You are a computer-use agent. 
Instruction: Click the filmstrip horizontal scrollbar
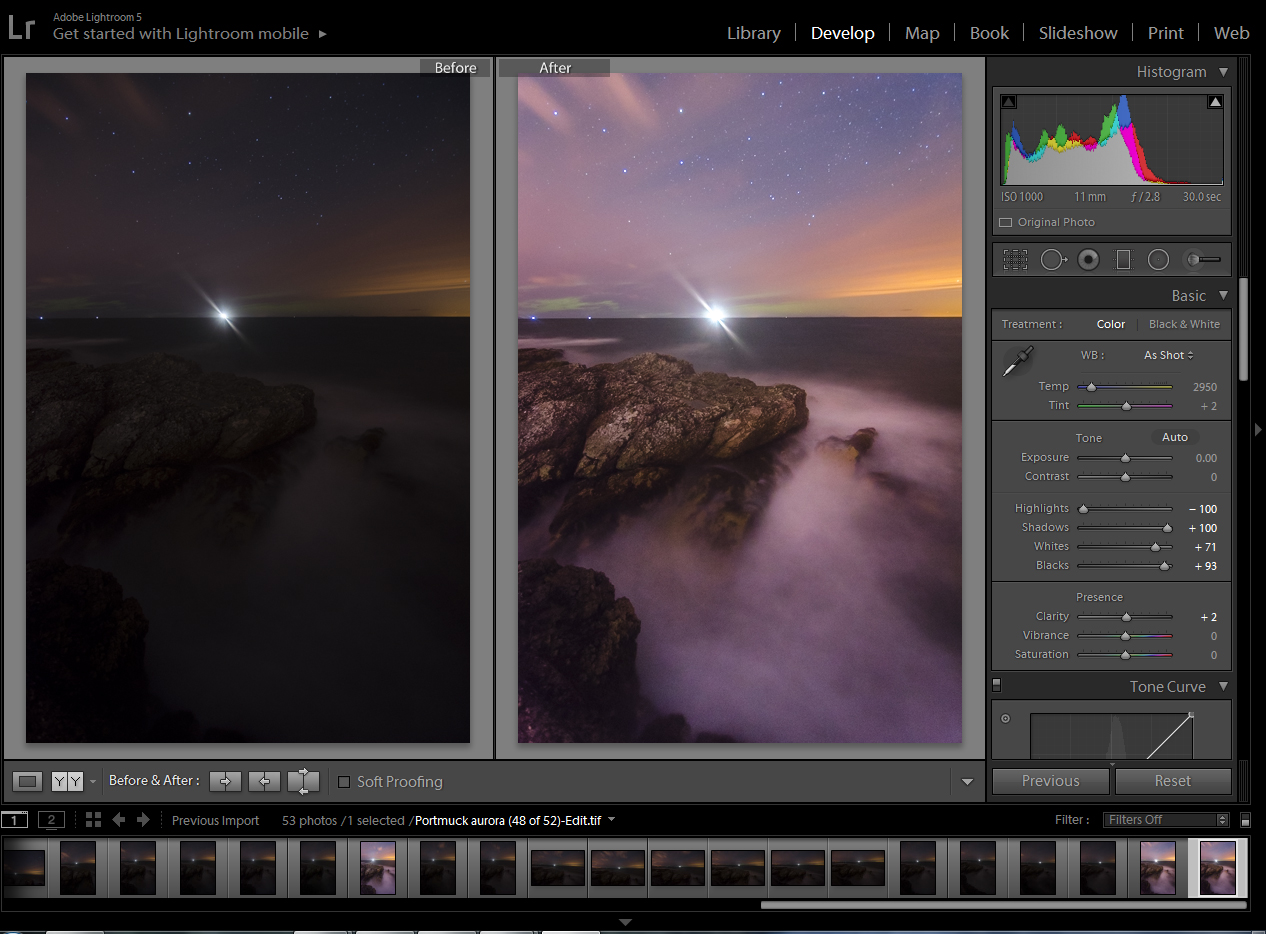(x=1003, y=905)
